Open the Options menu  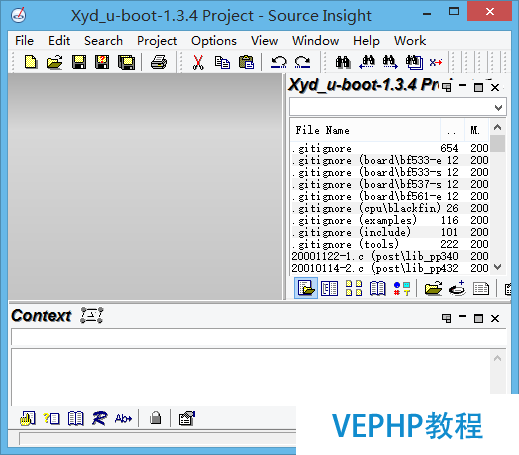[x=214, y=41]
